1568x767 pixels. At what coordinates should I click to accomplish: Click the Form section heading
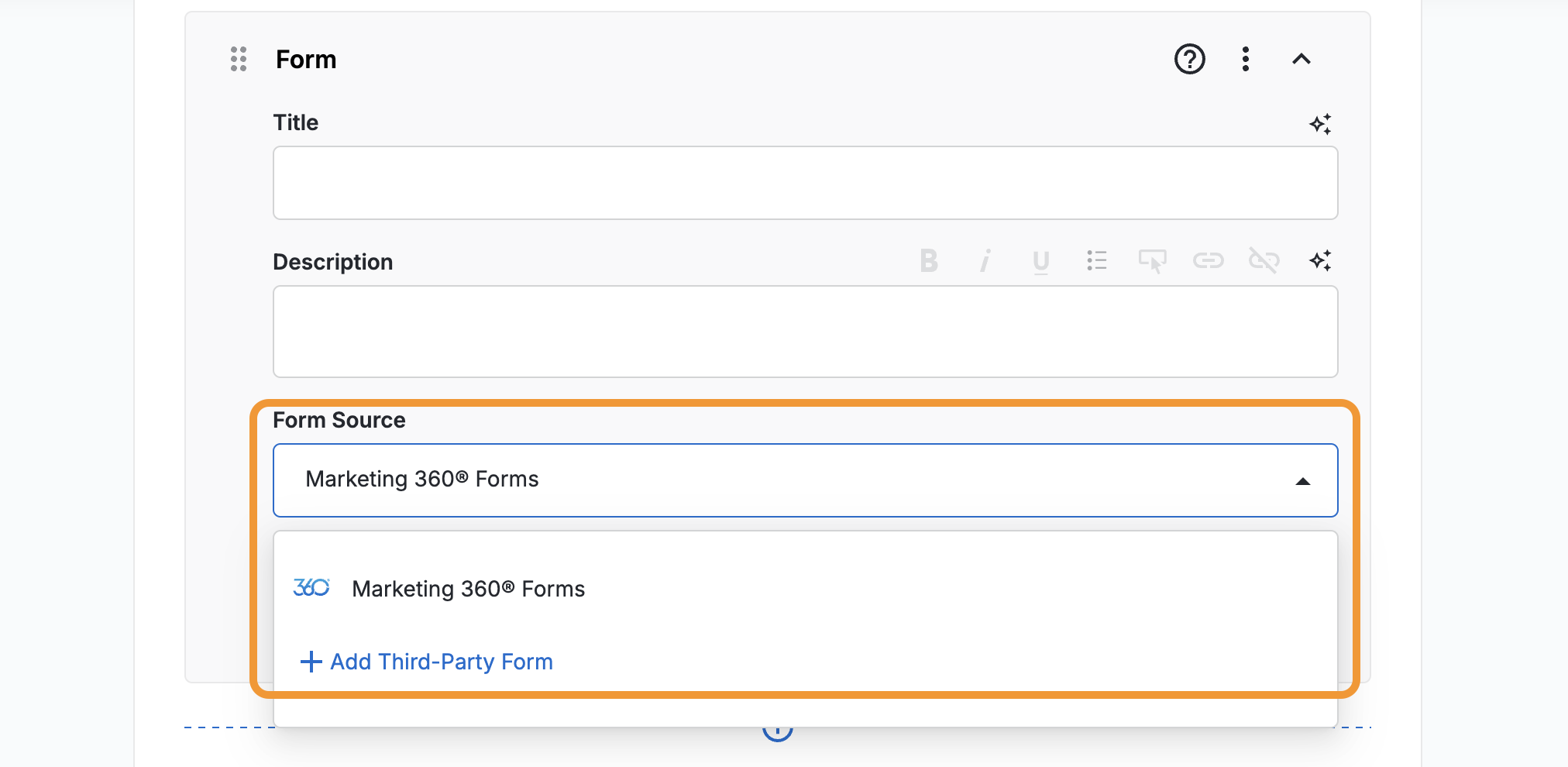[x=306, y=60]
